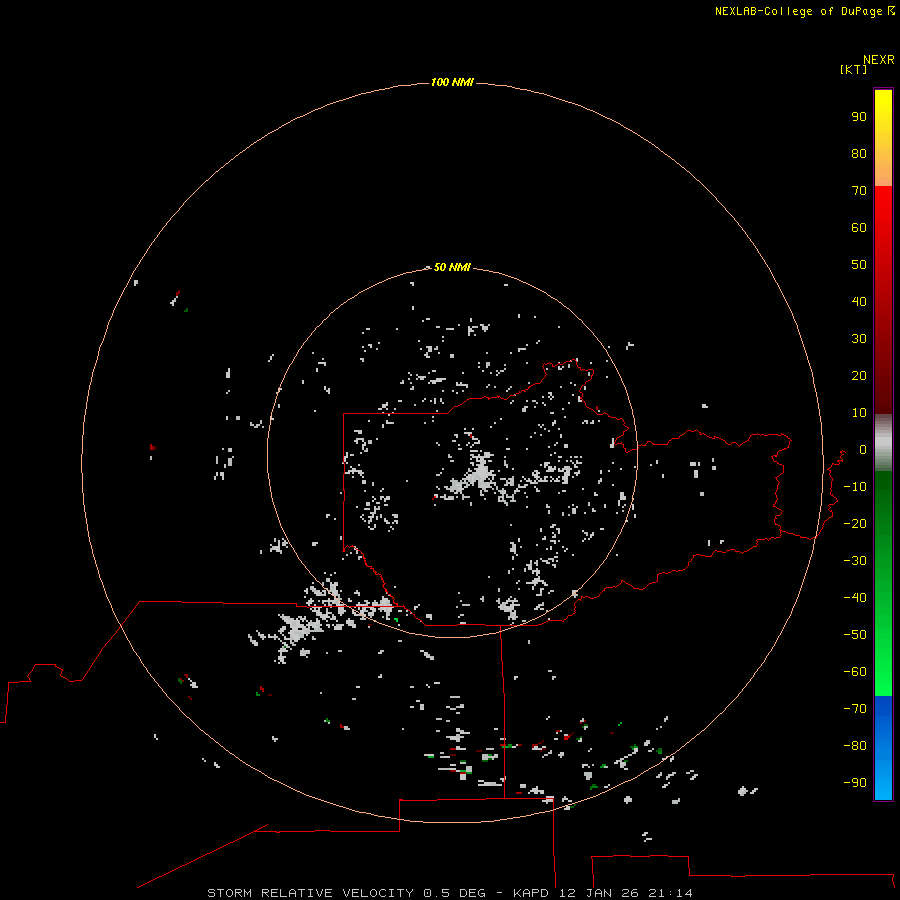This screenshot has height=900, width=900.
Task: Click the [KT] units label
Action: coord(854,69)
